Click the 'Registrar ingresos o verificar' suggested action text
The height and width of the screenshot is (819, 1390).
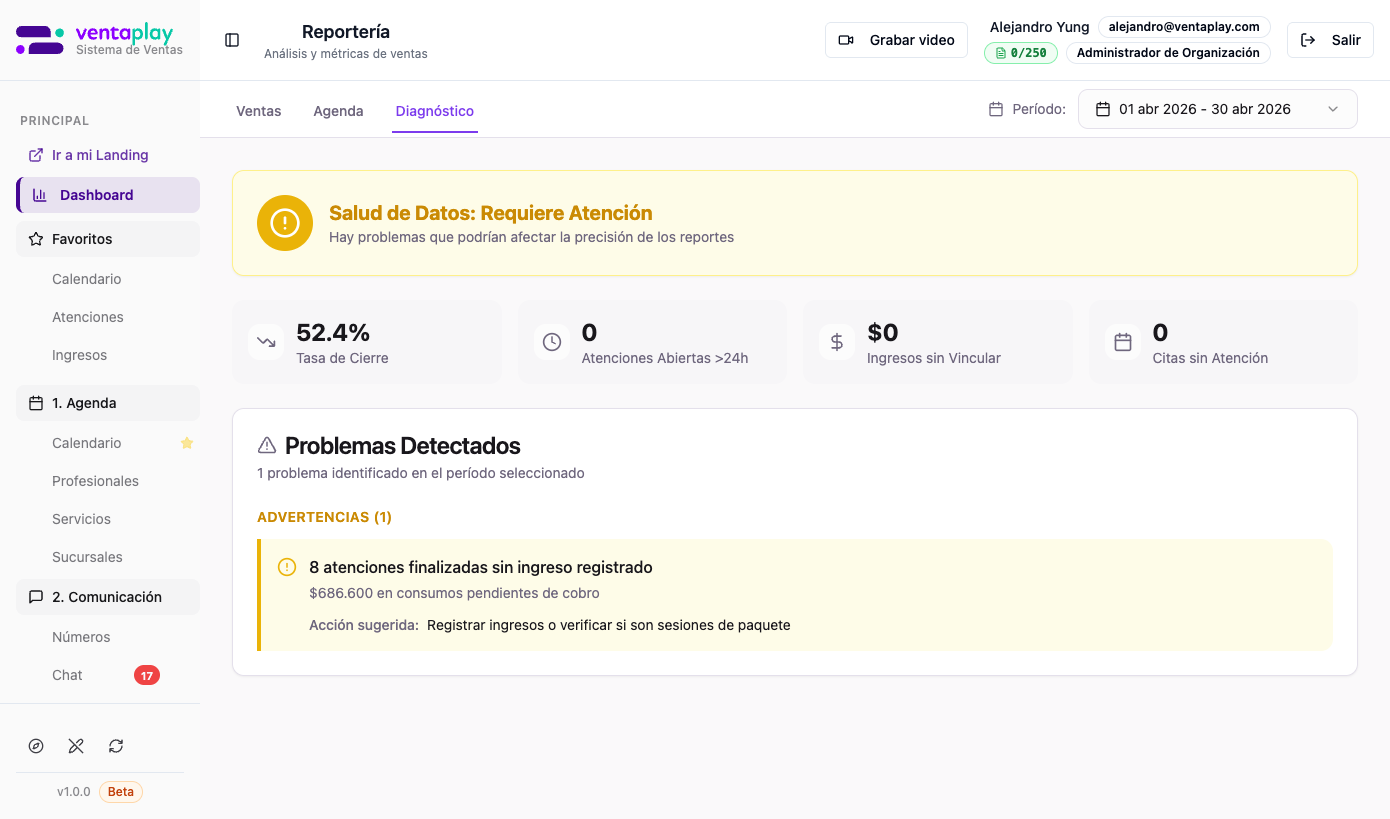[609, 625]
